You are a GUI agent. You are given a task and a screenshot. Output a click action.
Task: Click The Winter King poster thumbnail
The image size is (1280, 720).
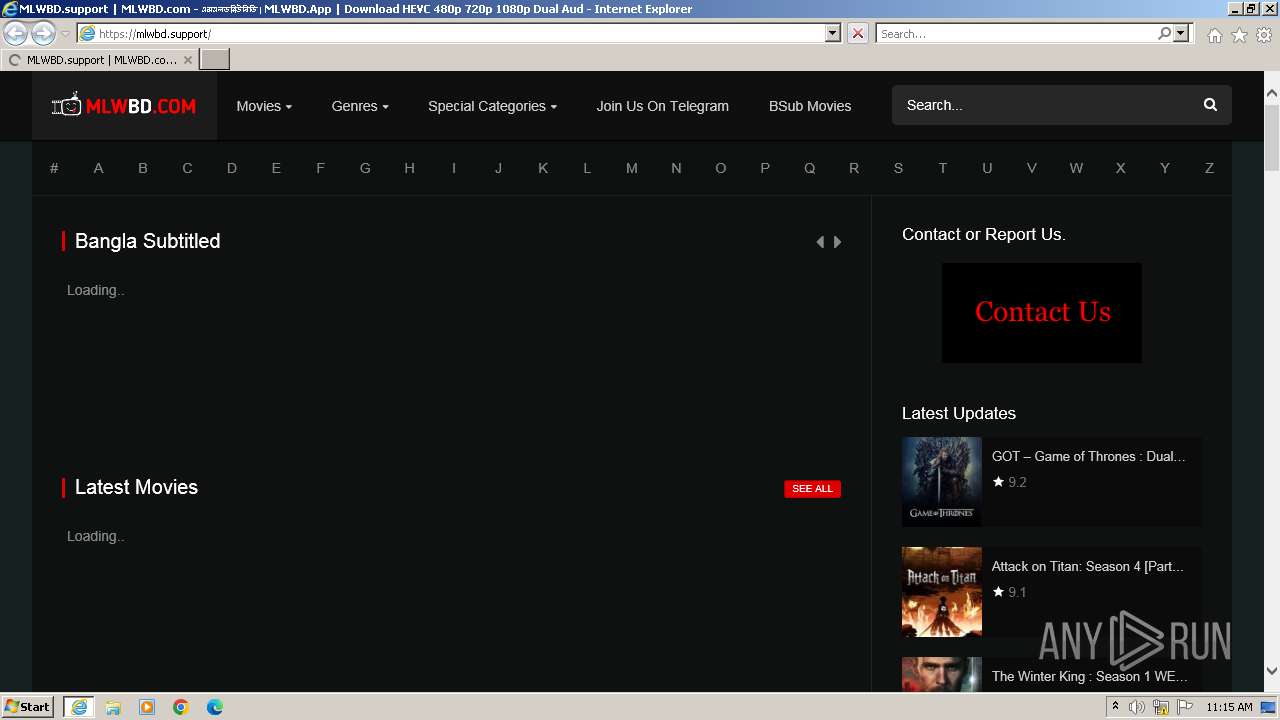[x=942, y=675]
